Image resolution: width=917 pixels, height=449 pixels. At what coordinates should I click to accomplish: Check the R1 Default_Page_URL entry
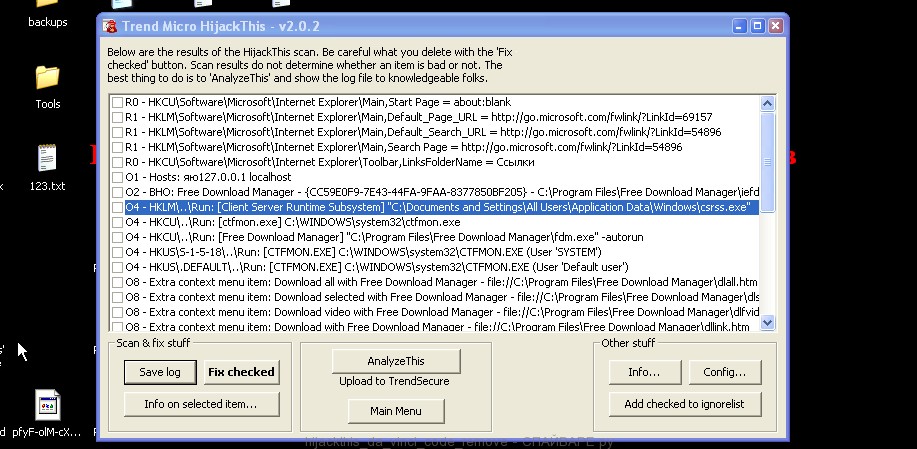[118, 117]
